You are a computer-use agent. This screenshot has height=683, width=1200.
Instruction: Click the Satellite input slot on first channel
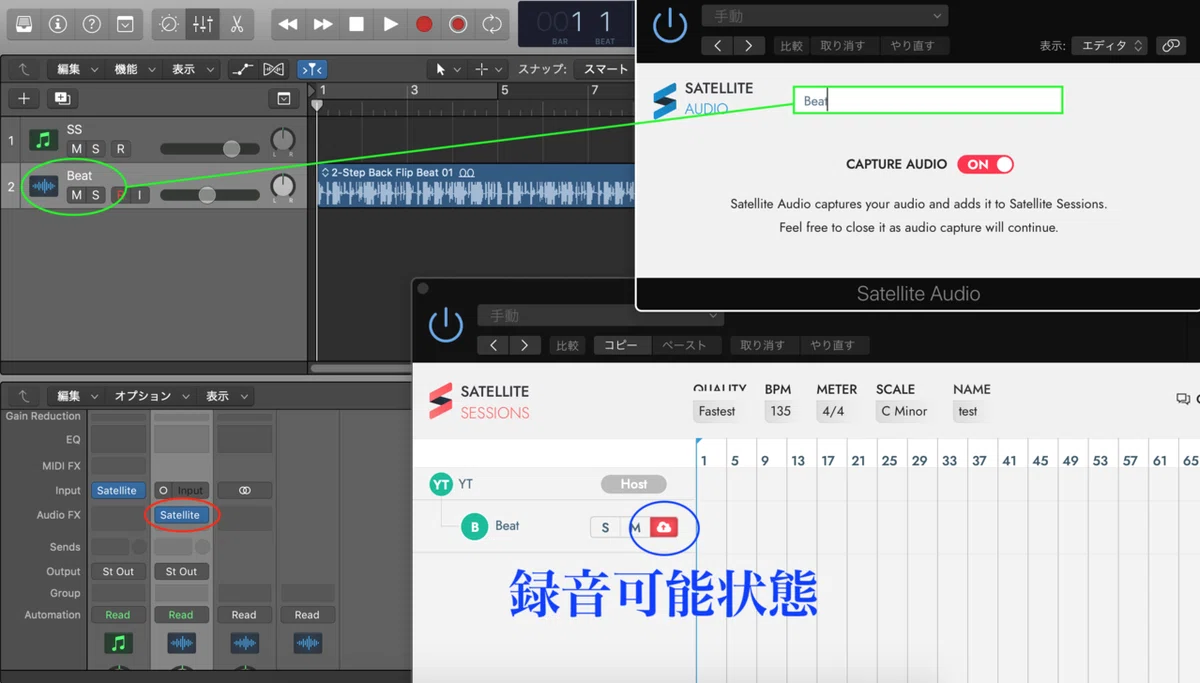tap(117, 490)
